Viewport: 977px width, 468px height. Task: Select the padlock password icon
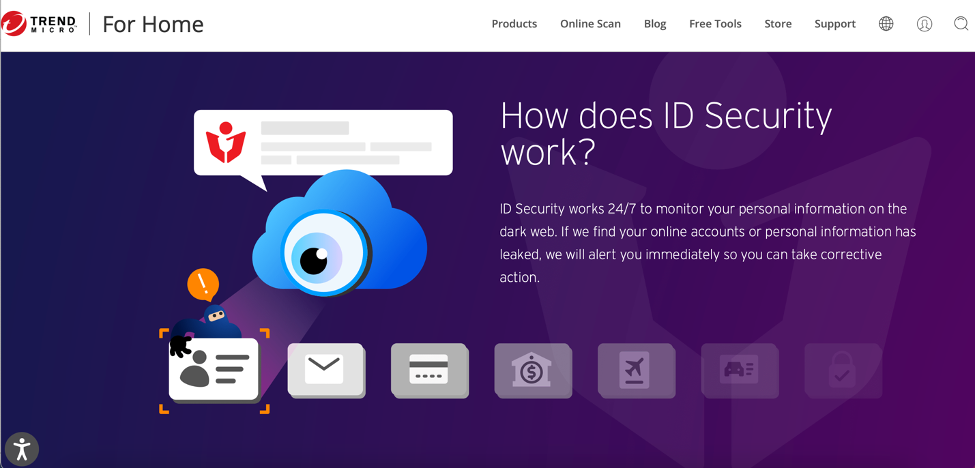coord(843,370)
